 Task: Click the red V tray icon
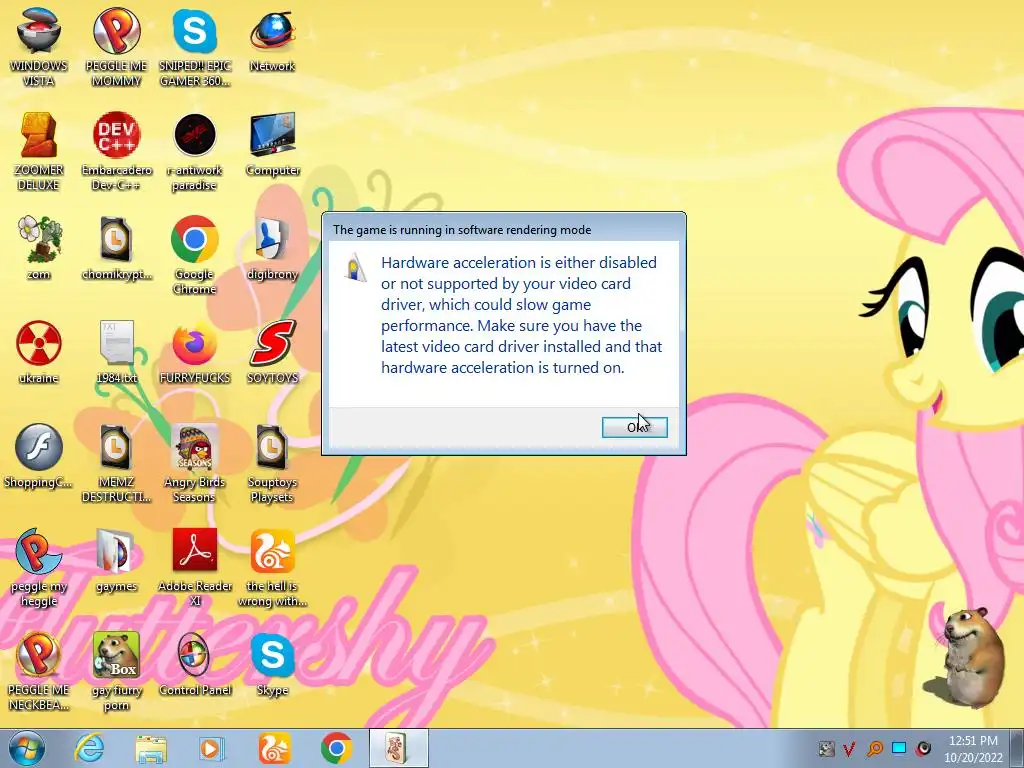coord(849,748)
